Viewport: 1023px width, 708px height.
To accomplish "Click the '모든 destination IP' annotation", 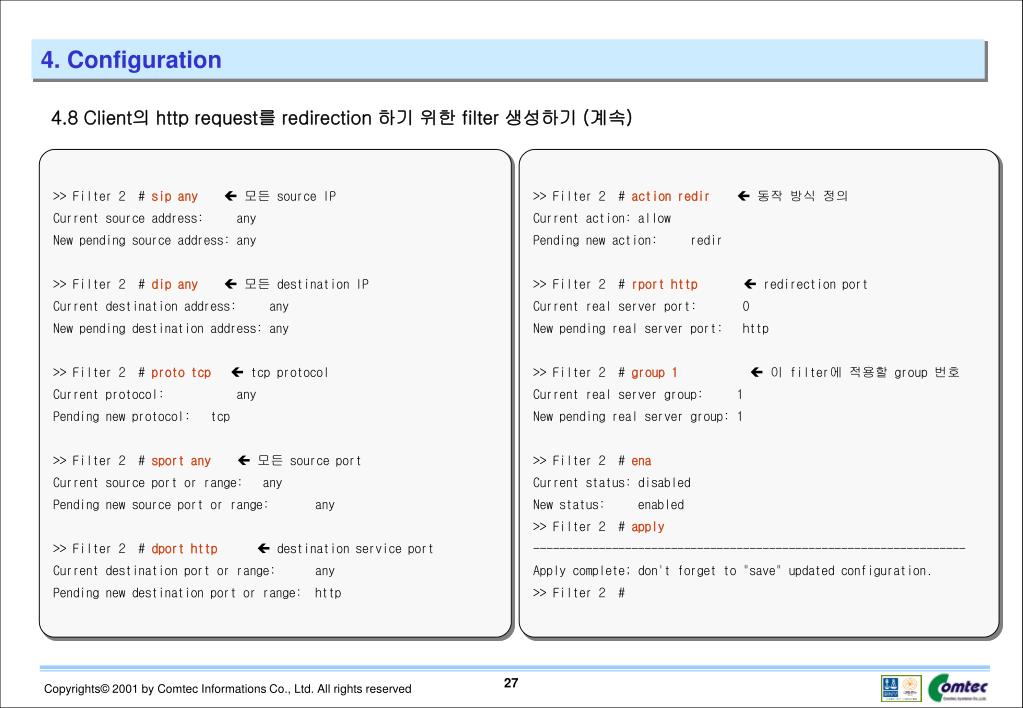I will point(306,285).
